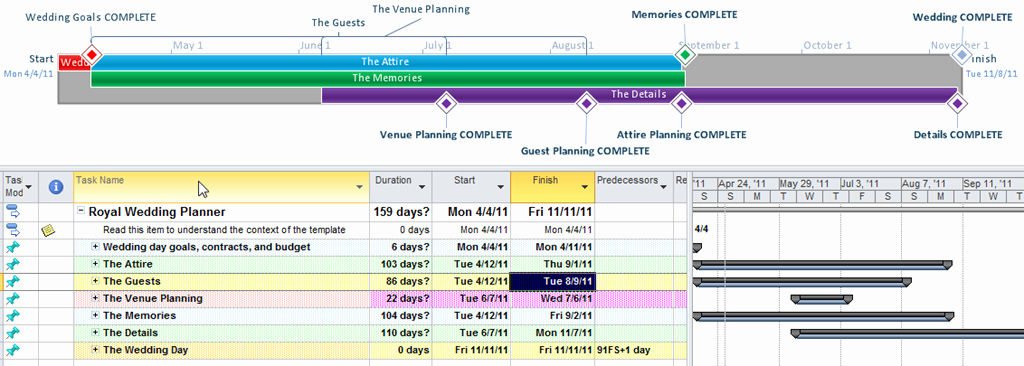
Task: Click the Gantt summary bar for The Details
Action: click(x=908, y=333)
